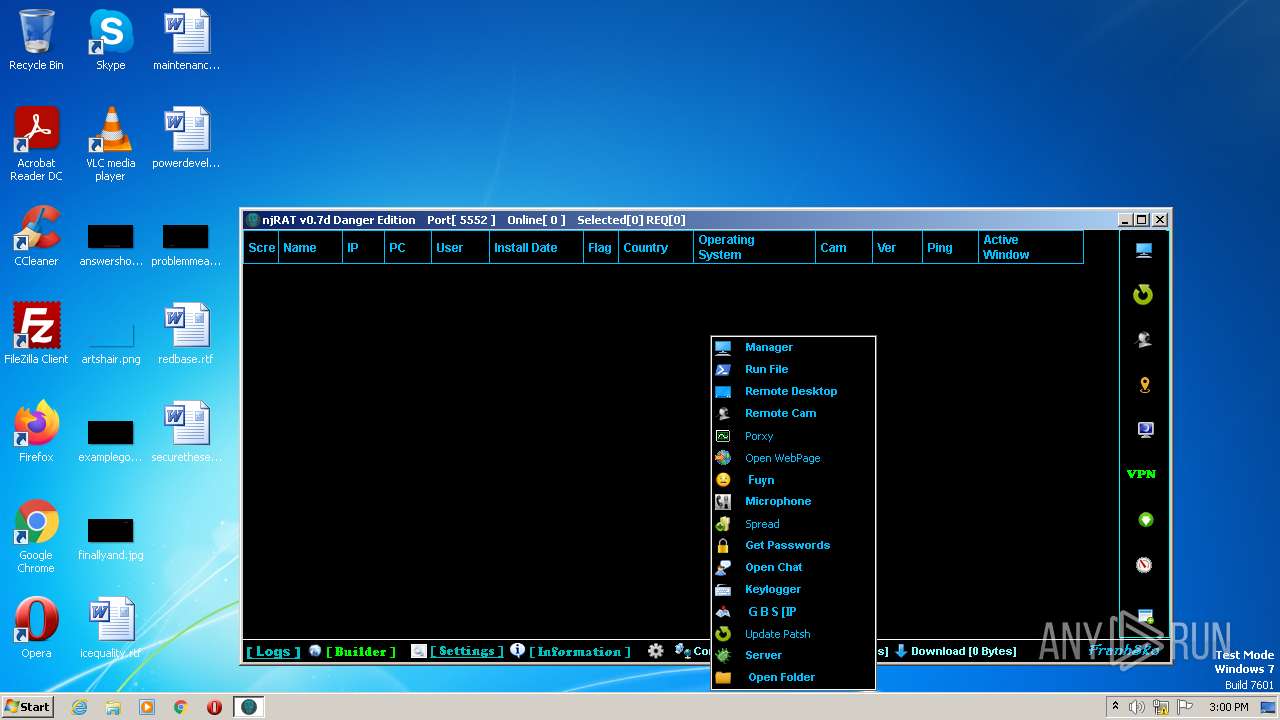Select the Skype desktop shortcut
This screenshot has width=1280, height=720.
[x=110, y=41]
